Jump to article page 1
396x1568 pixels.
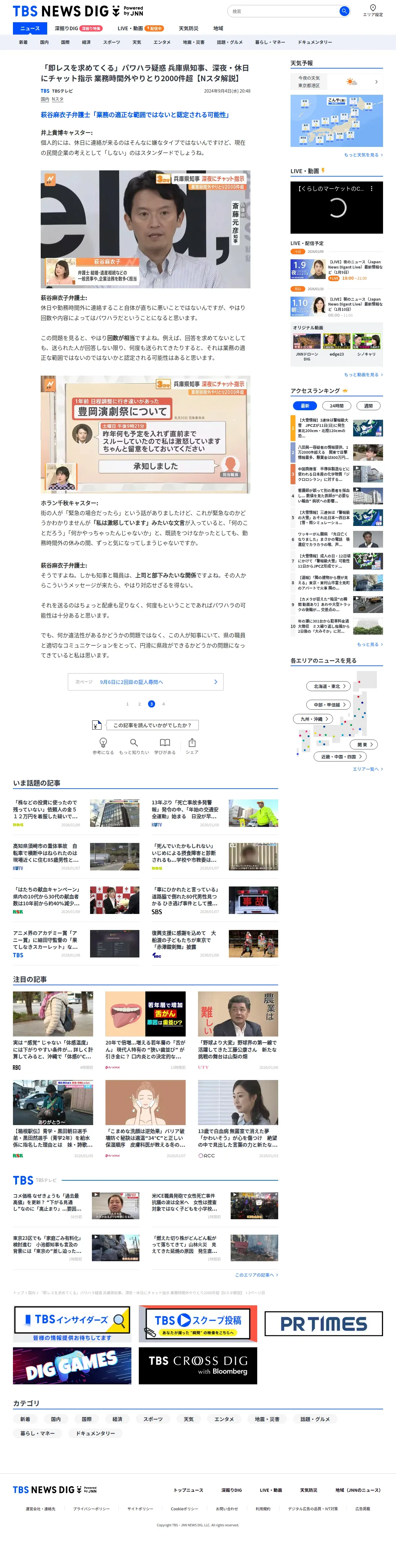[x=127, y=704]
